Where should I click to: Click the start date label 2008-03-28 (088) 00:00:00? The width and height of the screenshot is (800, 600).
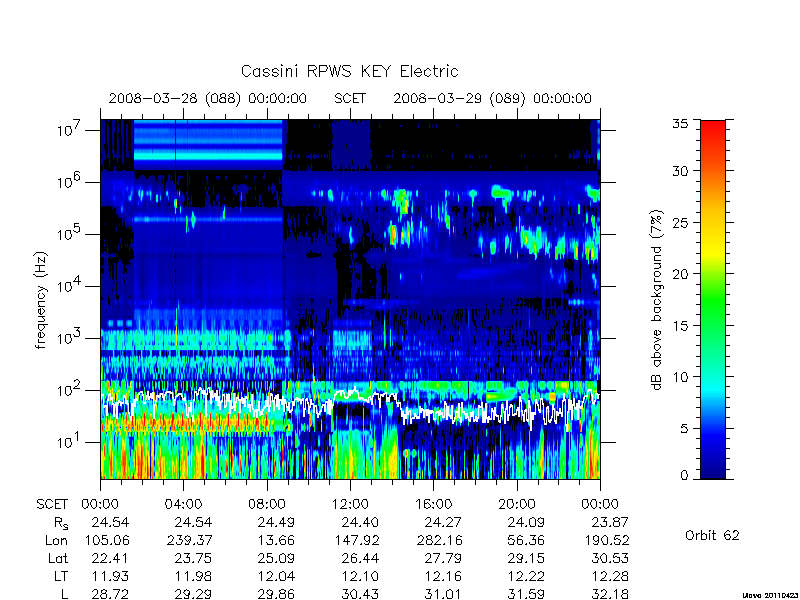pos(208,98)
